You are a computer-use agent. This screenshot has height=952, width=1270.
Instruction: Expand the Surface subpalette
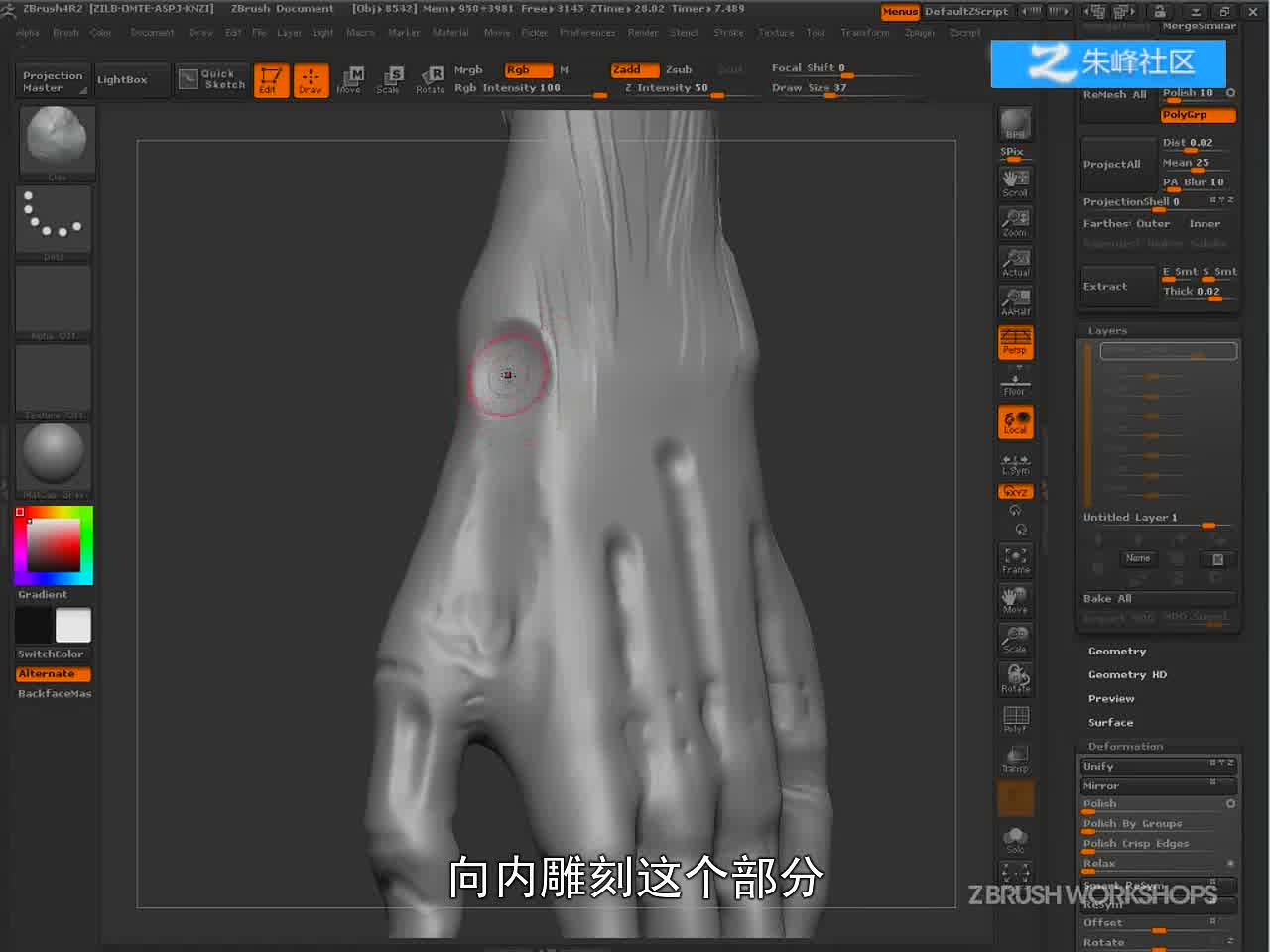pos(1110,723)
